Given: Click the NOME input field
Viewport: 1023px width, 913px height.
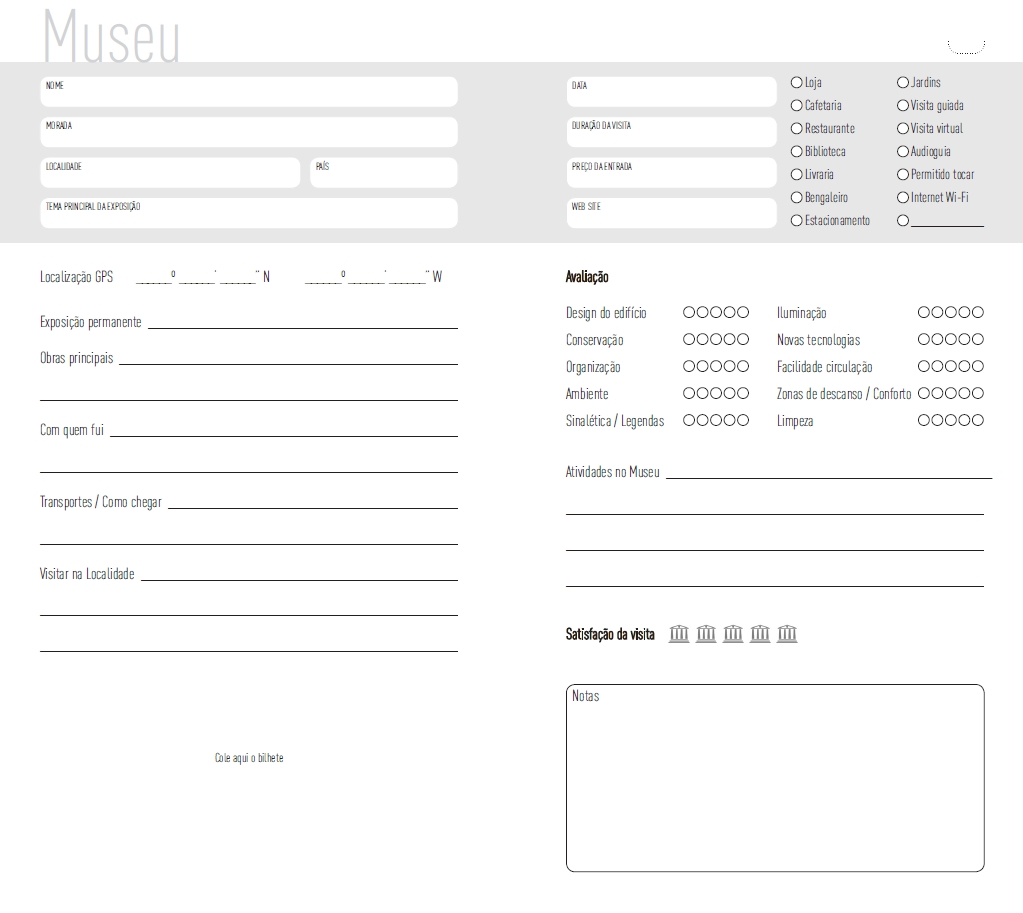Looking at the screenshot, I should 249,92.
